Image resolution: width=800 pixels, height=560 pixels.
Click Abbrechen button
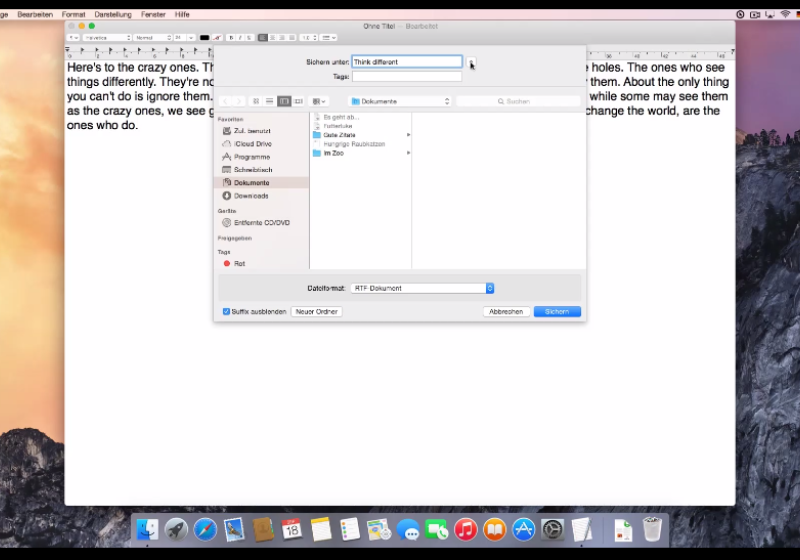pos(506,312)
